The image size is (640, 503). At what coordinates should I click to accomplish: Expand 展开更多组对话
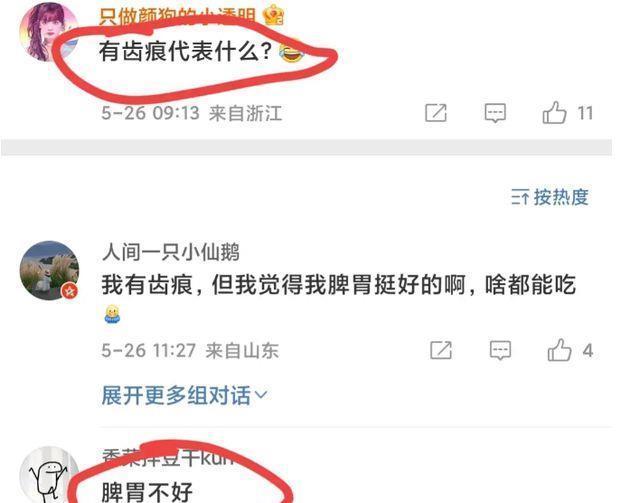[184, 395]
